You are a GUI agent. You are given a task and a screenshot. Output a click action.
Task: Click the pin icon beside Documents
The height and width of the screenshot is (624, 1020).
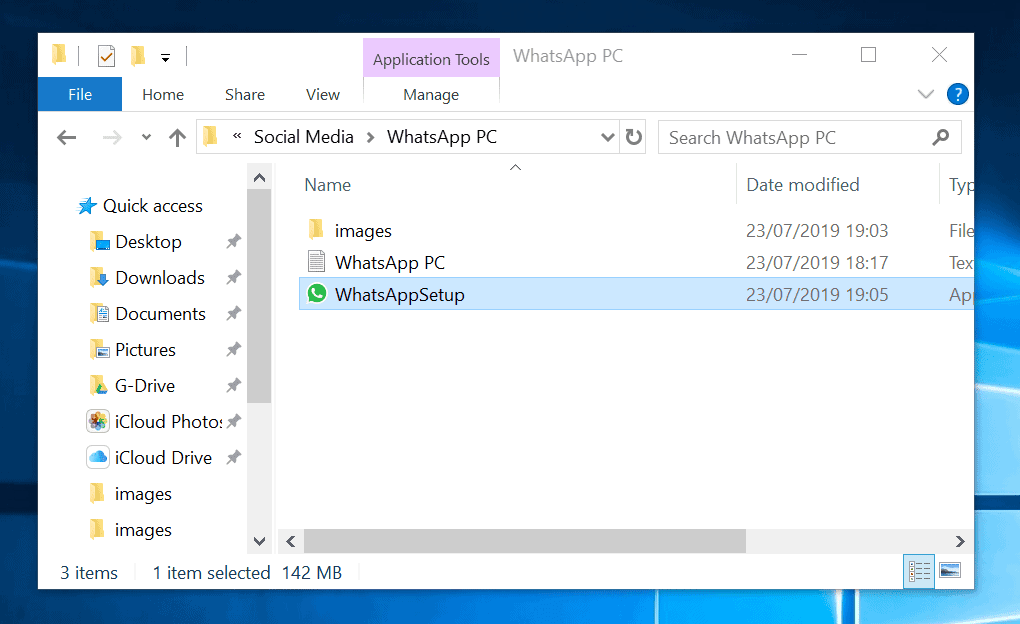[x=234, y=314]
